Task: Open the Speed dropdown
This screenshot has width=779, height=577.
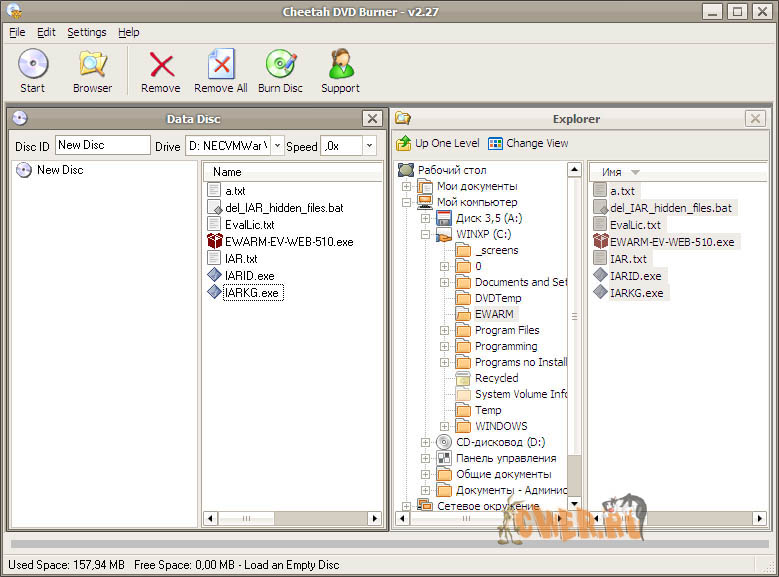Action: (368, 146)
